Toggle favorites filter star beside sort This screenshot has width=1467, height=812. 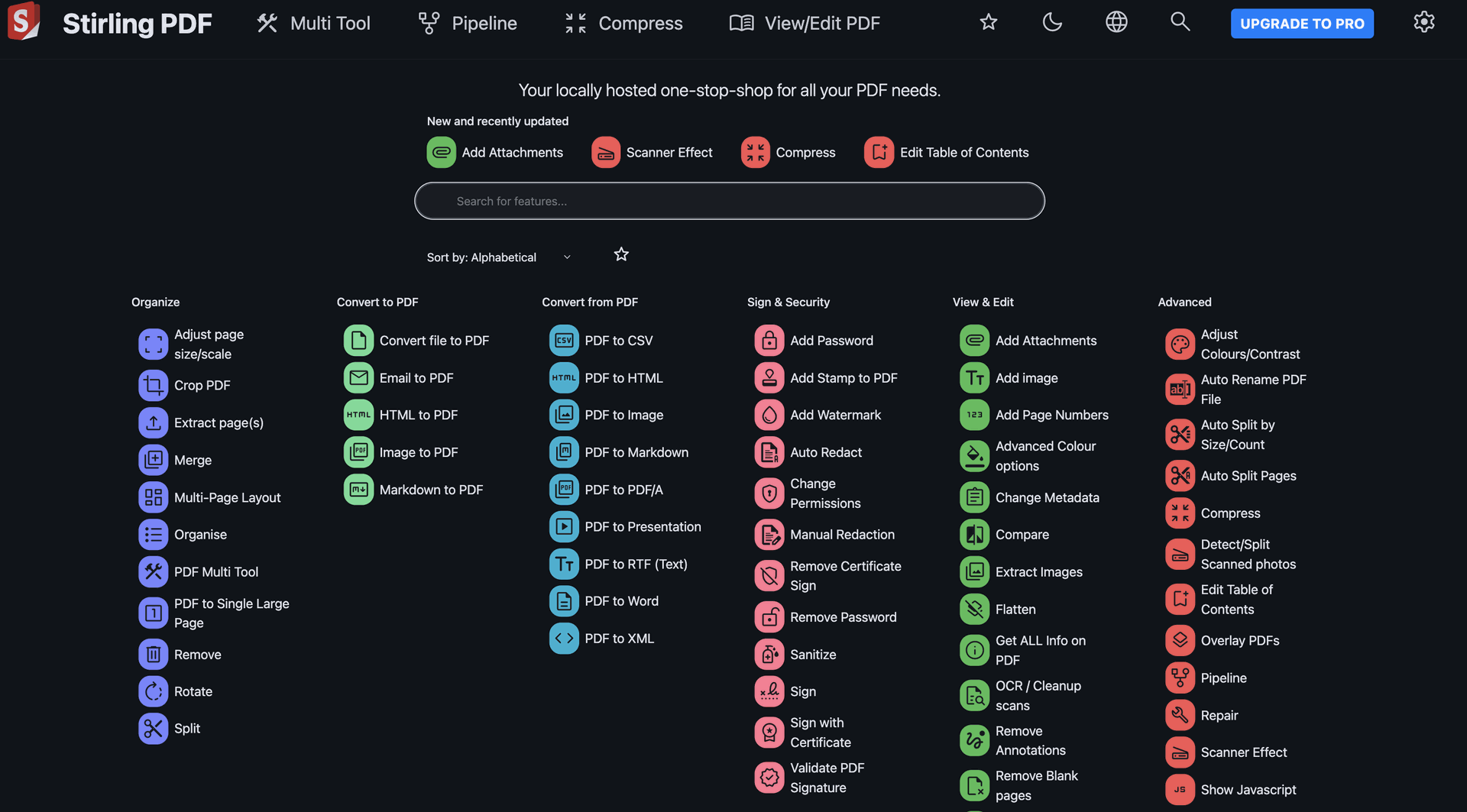pos(621,254)
